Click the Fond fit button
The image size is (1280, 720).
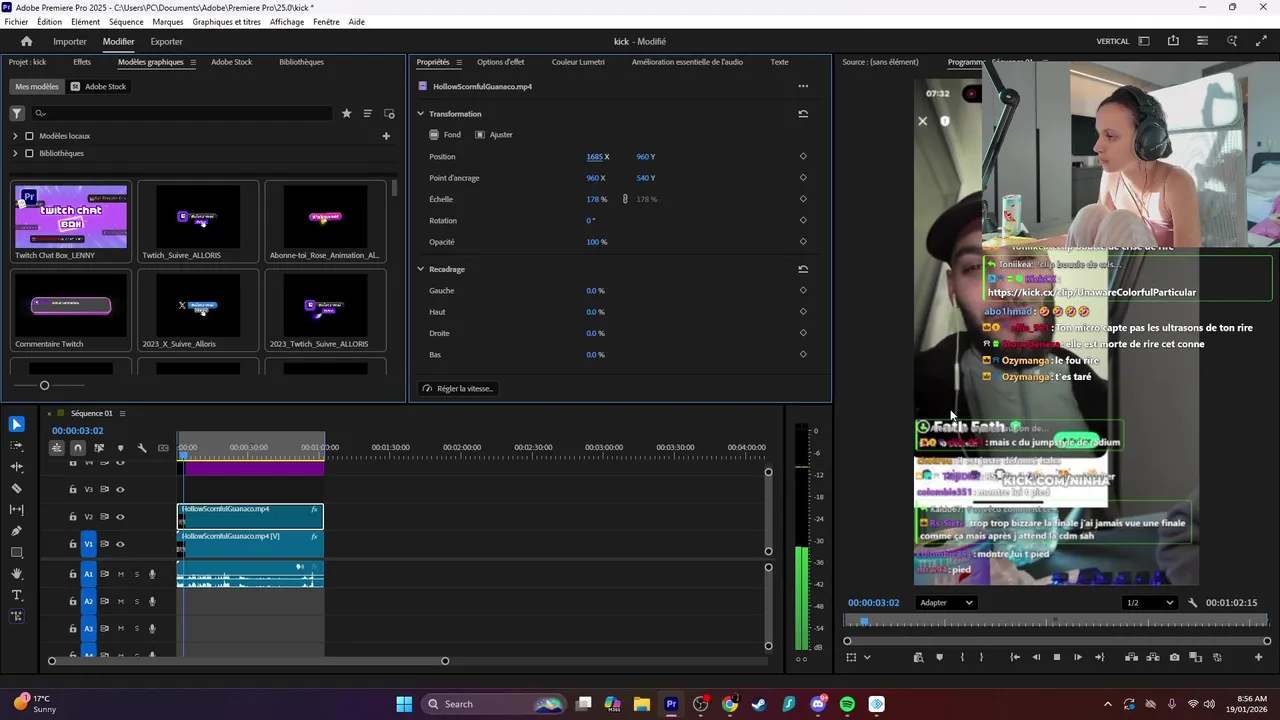[x=445, y=135]
